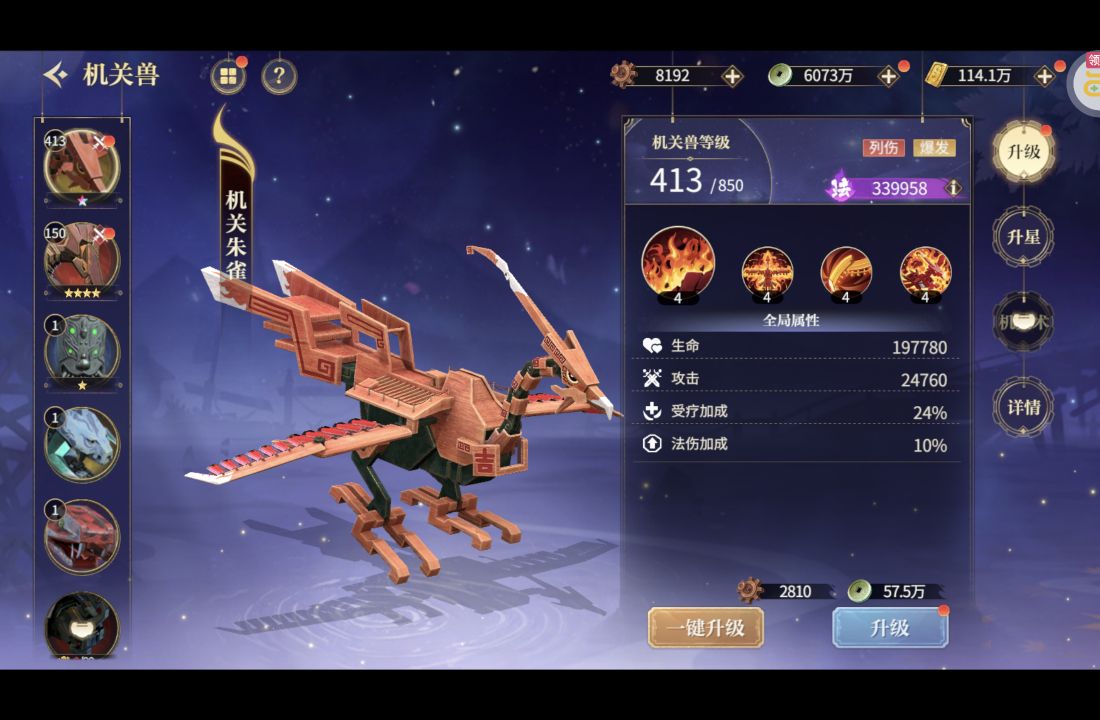The height and width of the screenshot is (720, 1100).
Task: Add more jade coins with plus
Action: click(x=888, y=76)
